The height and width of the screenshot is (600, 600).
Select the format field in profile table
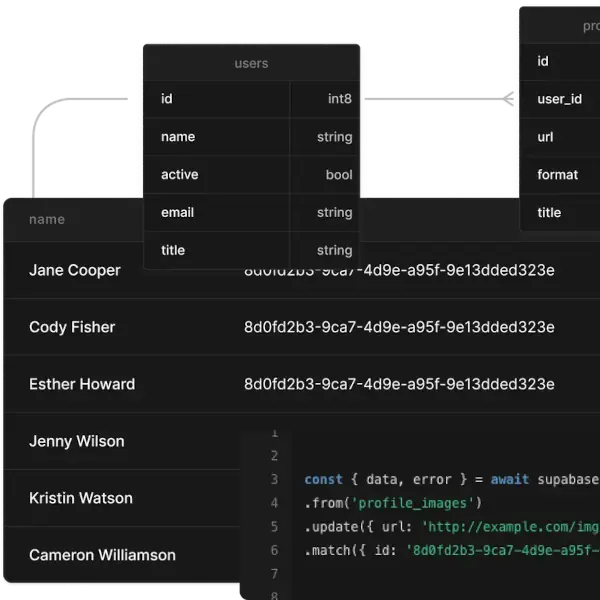pos(557,175)
